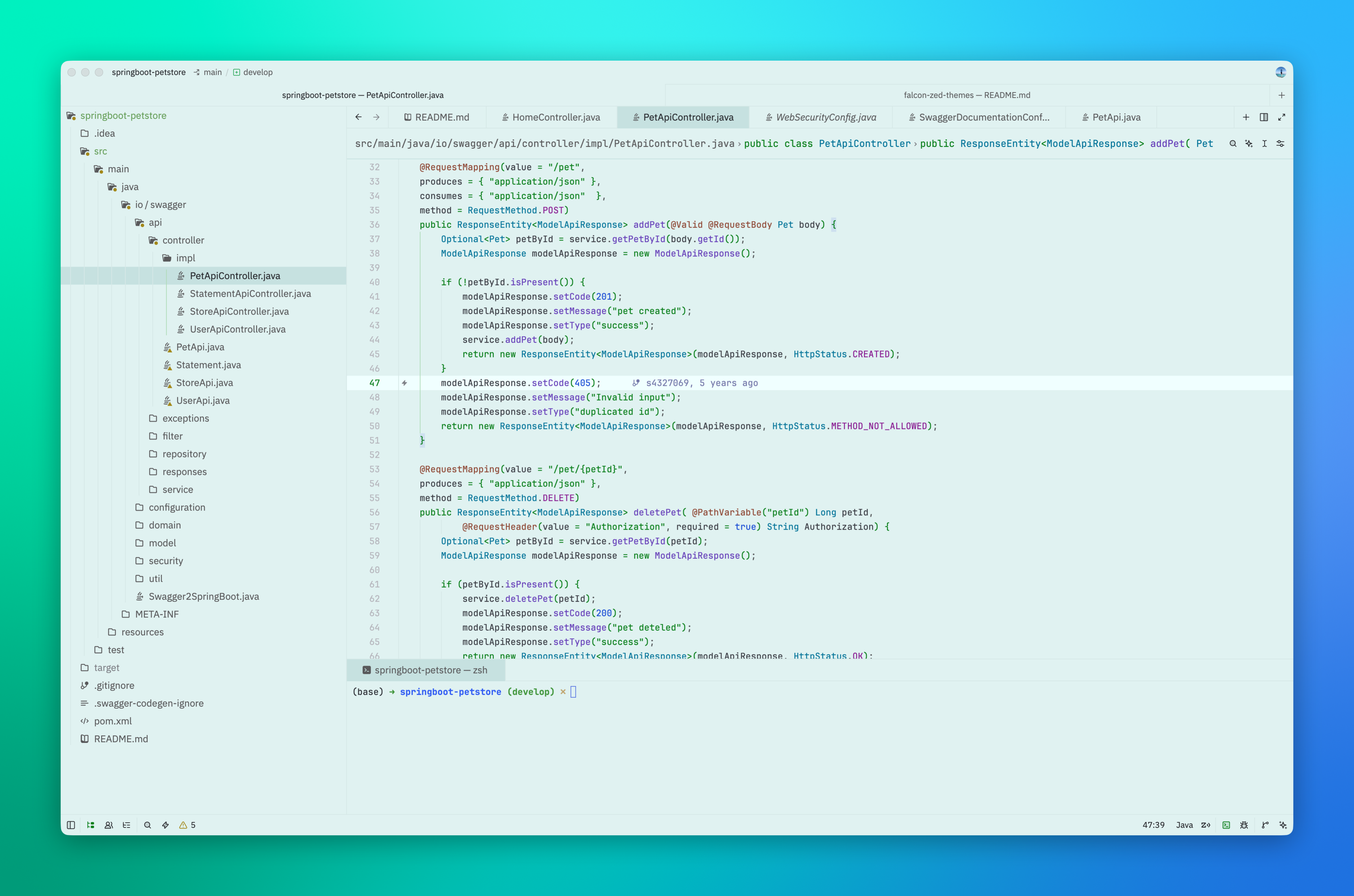Open the git panel branch icon in status bar
1354x896 pixels.
click(x=1265, y=824)
